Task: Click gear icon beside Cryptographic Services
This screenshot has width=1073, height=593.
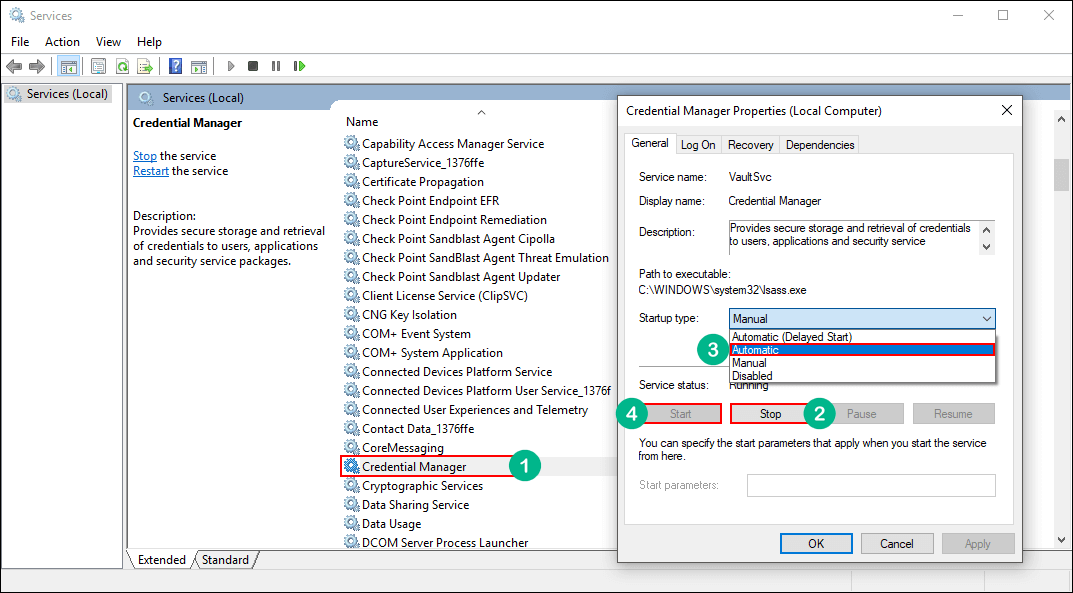Action: pyautogui.click(x=351, y=485)
